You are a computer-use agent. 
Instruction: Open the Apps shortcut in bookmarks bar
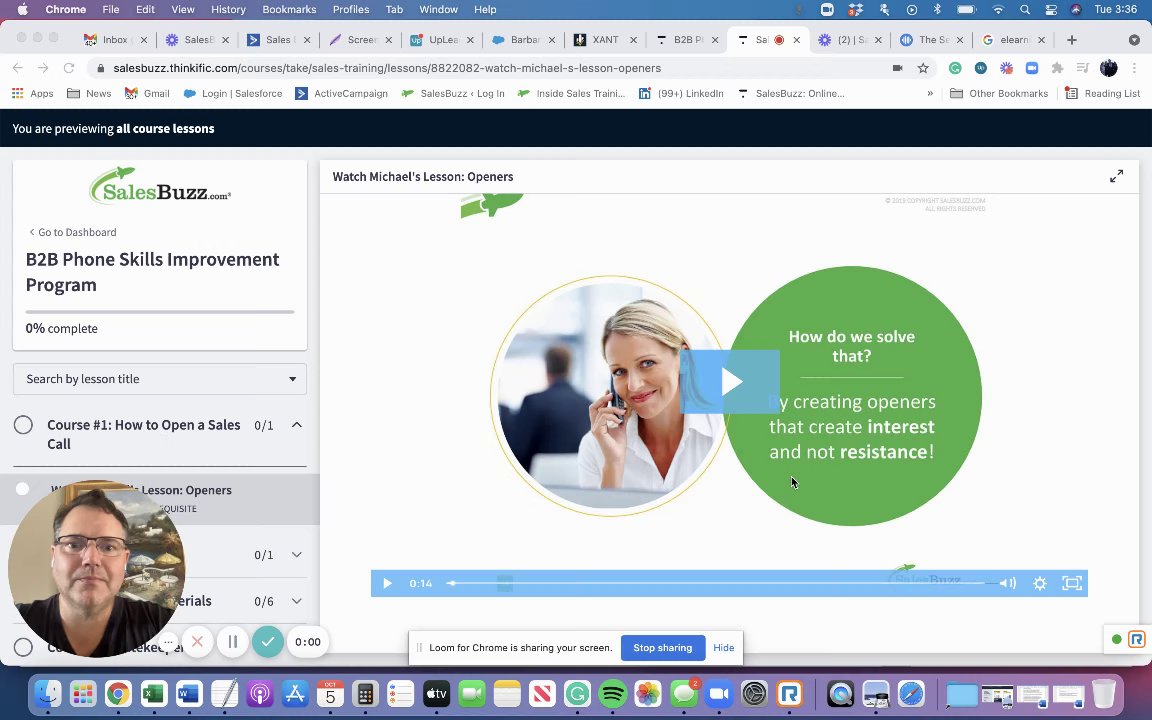pos(33,93)
